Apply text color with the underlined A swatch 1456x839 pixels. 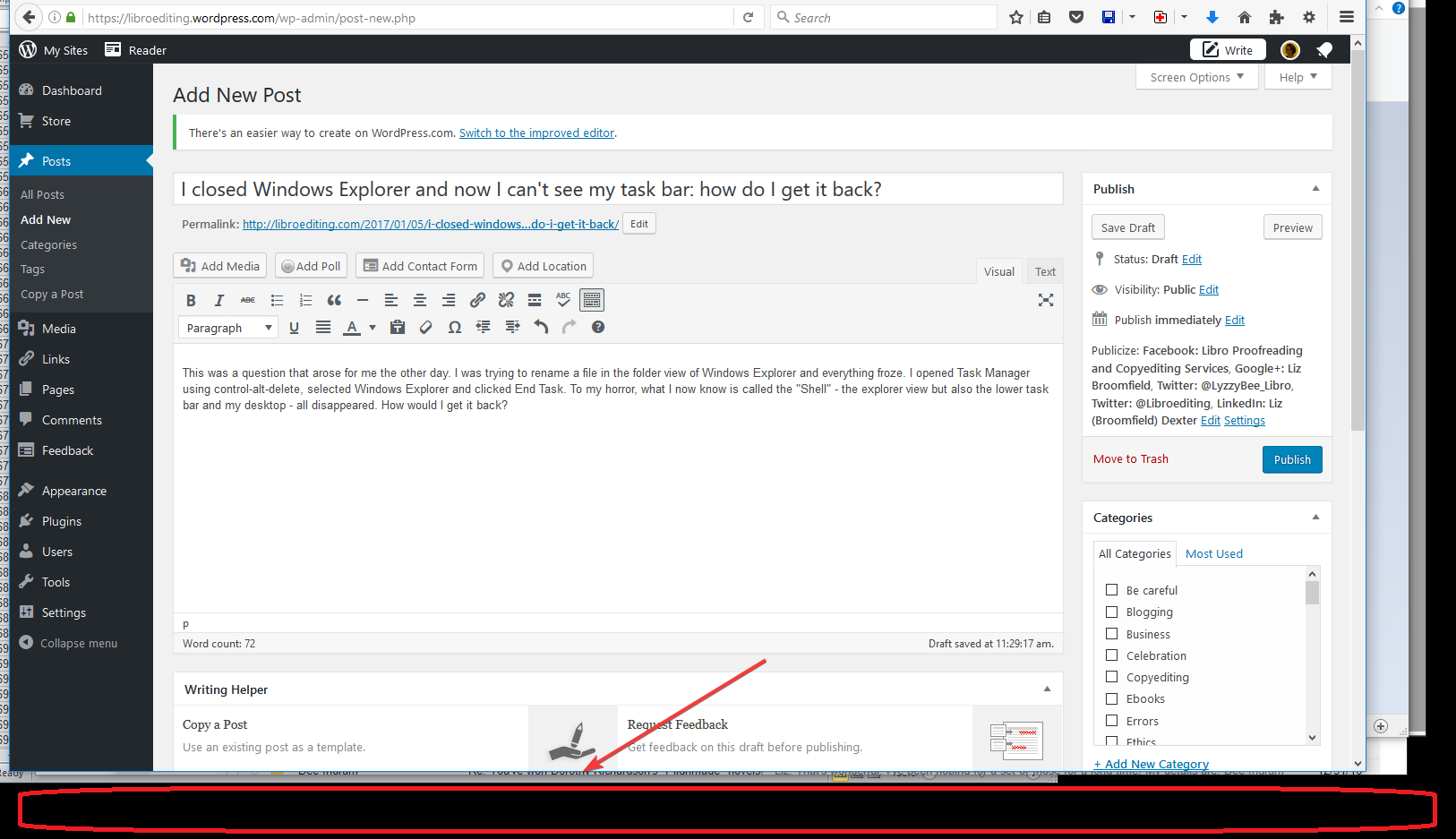pos(352,328)
